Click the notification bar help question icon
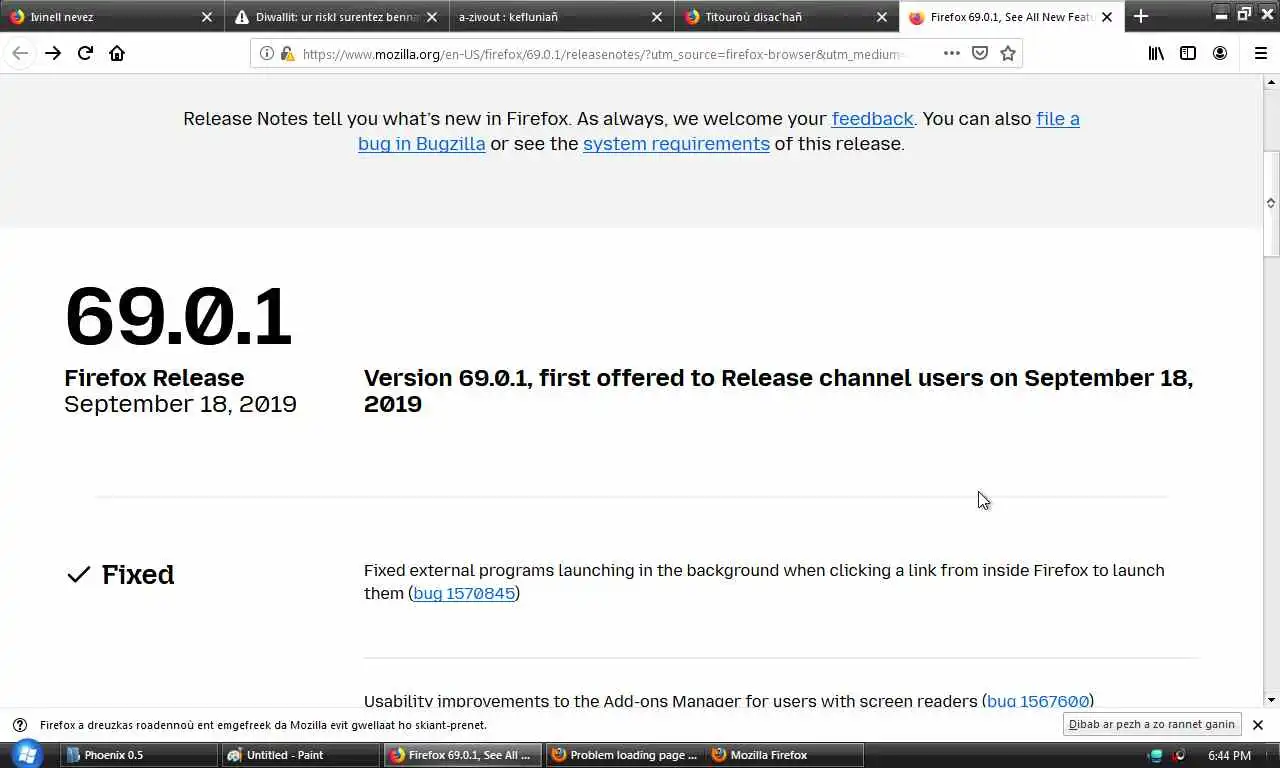 pos(19,725)
